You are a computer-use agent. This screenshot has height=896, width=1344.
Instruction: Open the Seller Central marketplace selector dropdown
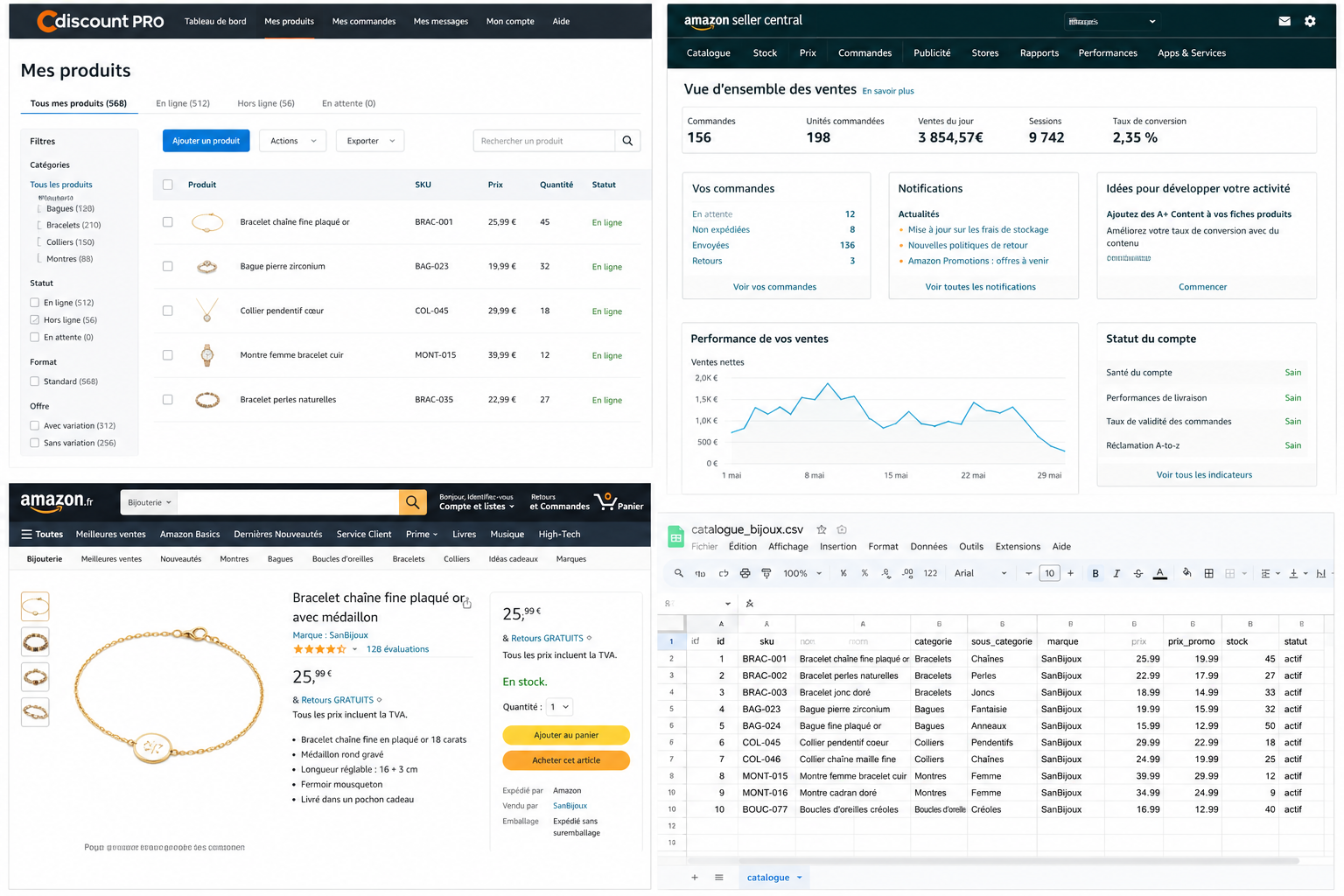1111,21
